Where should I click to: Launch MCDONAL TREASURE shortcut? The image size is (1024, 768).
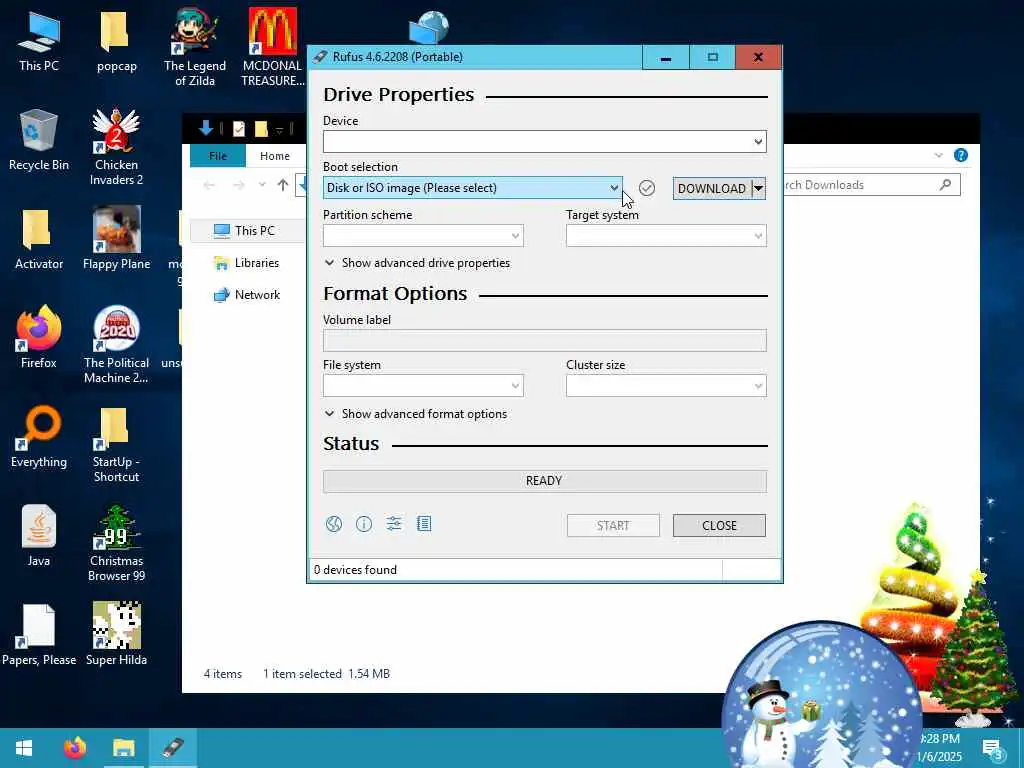[272, 47]
